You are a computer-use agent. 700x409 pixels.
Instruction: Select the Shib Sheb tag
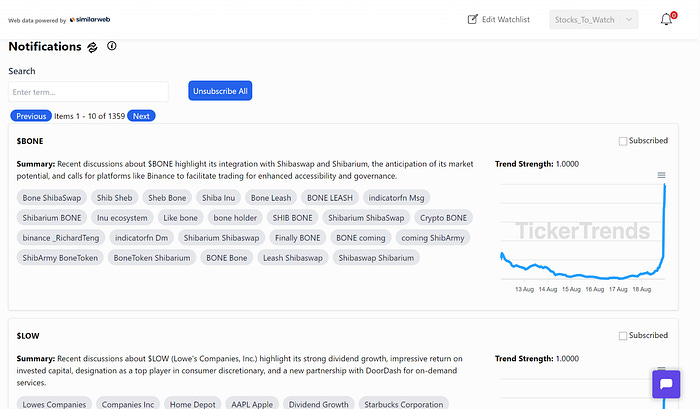114,198
